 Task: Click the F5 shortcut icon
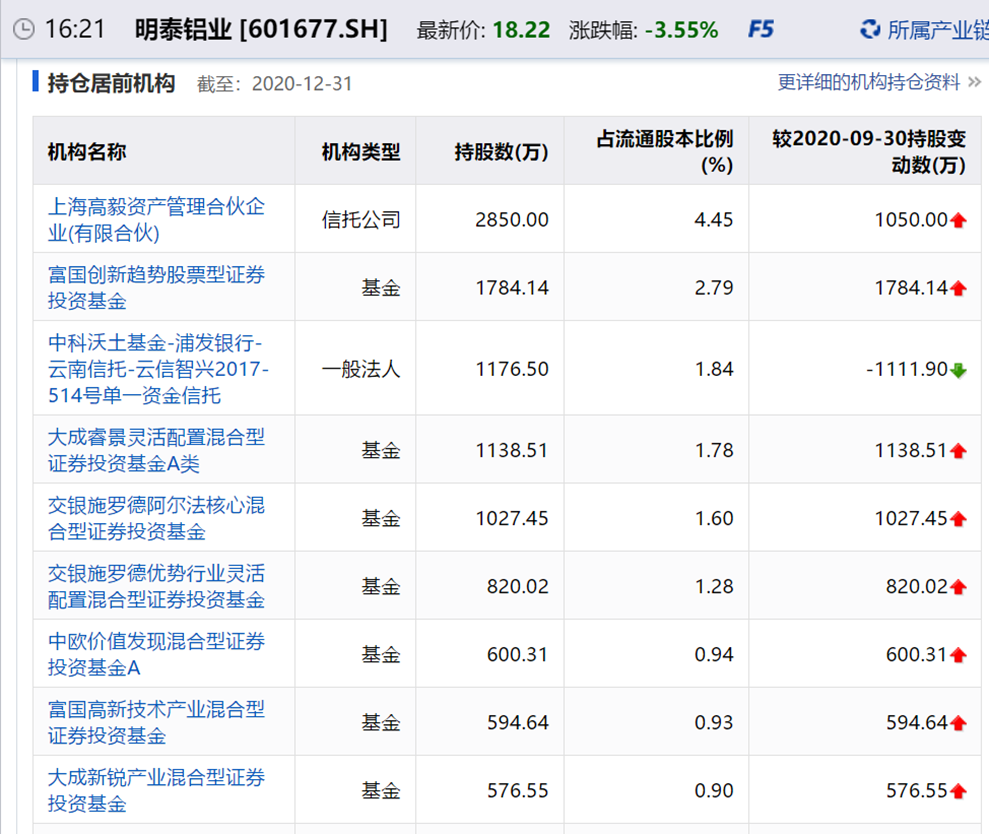pyautogui.click(x=761, y=29)
